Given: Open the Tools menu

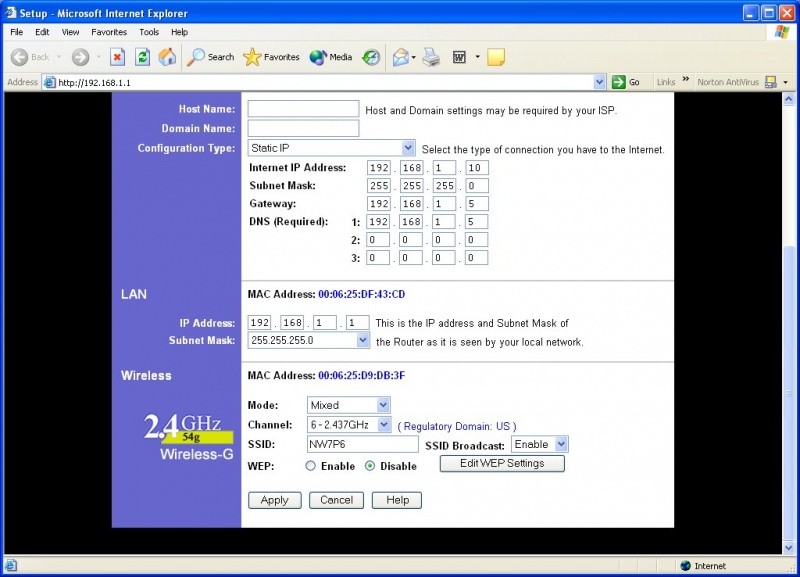Looking at the screenshot, I should pyautogui.click(x=148, y=31).
